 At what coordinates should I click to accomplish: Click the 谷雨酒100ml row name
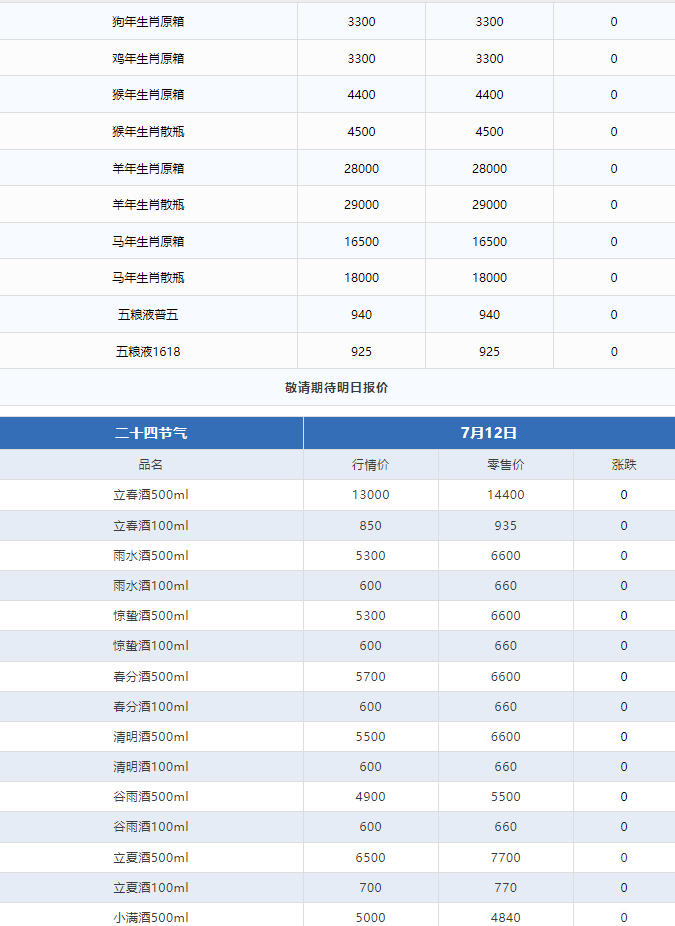coord(151,827)
